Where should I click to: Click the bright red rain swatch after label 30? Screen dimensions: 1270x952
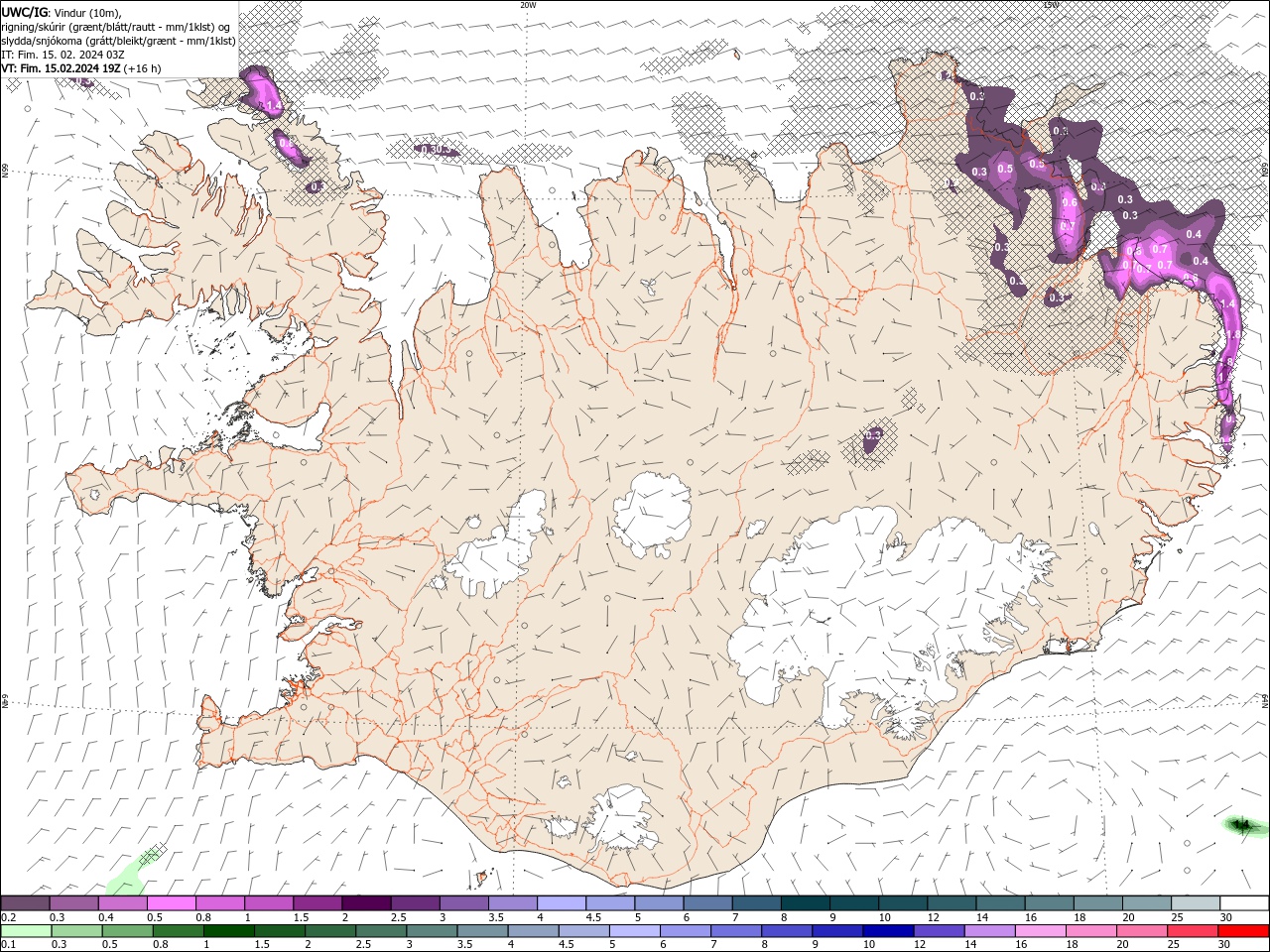[x=1242, y=931]
